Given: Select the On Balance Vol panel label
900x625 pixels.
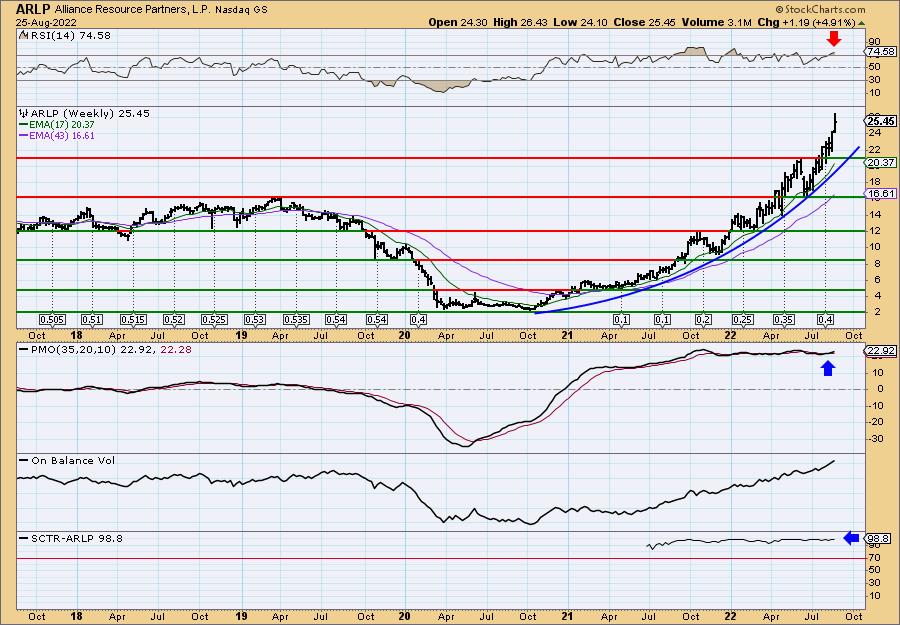Looking at the screenshot, I should 71,461.
